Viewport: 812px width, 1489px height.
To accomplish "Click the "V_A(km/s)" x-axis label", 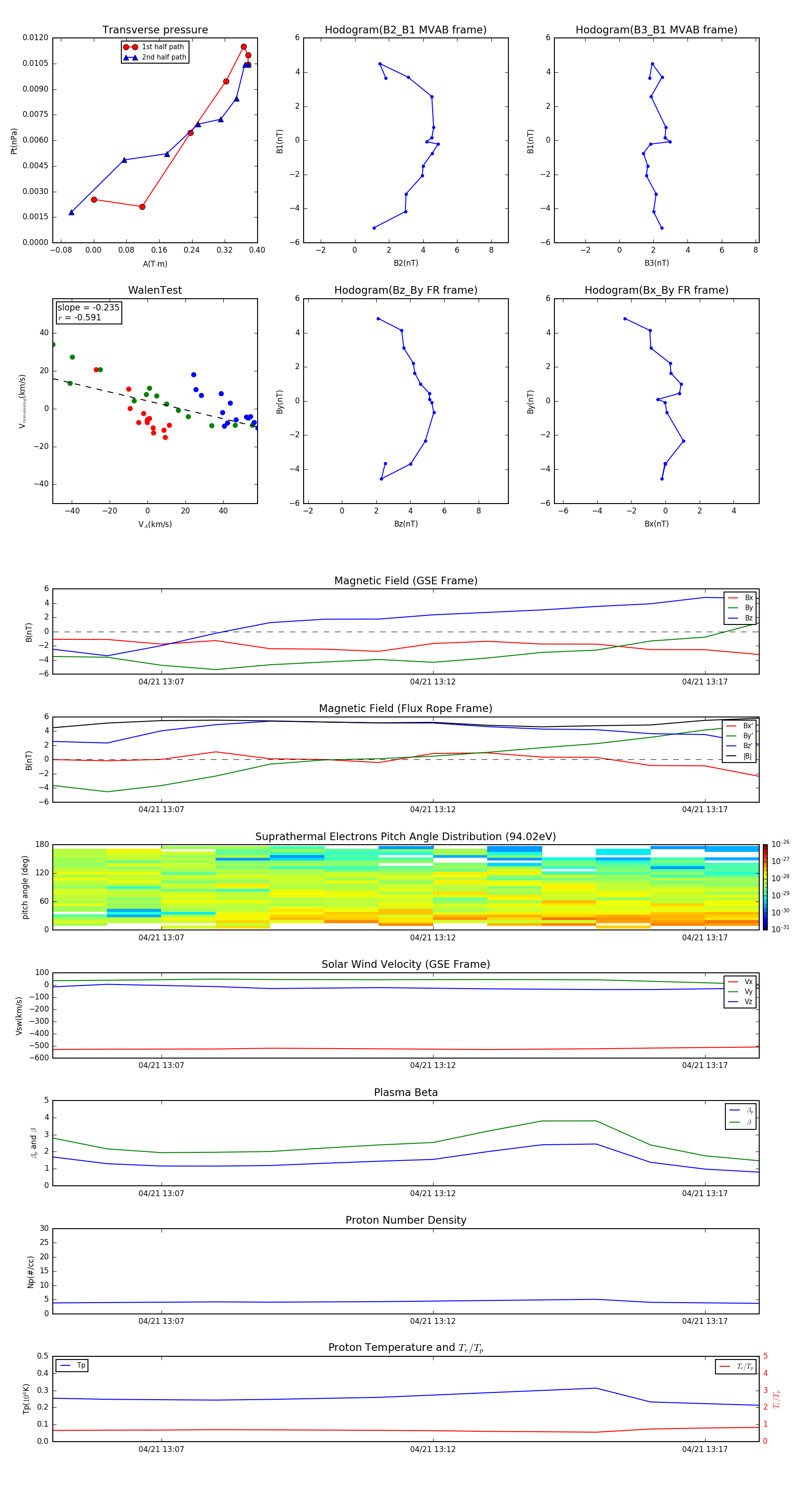I will [155, 524].
